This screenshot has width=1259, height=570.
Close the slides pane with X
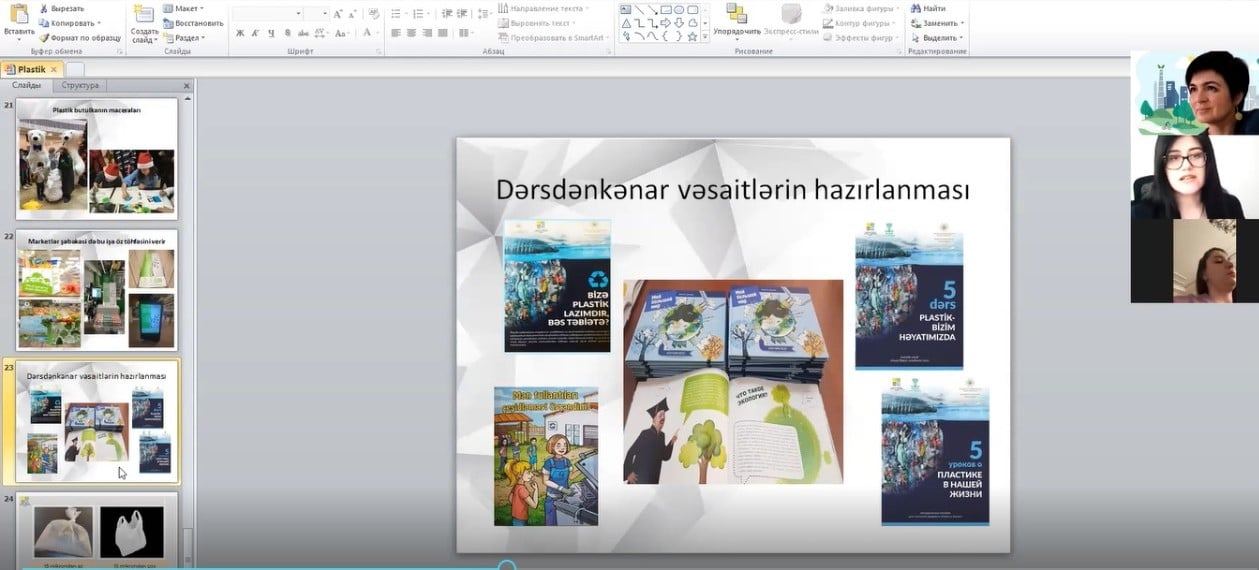pyautogui.click(x=186, y=86)
